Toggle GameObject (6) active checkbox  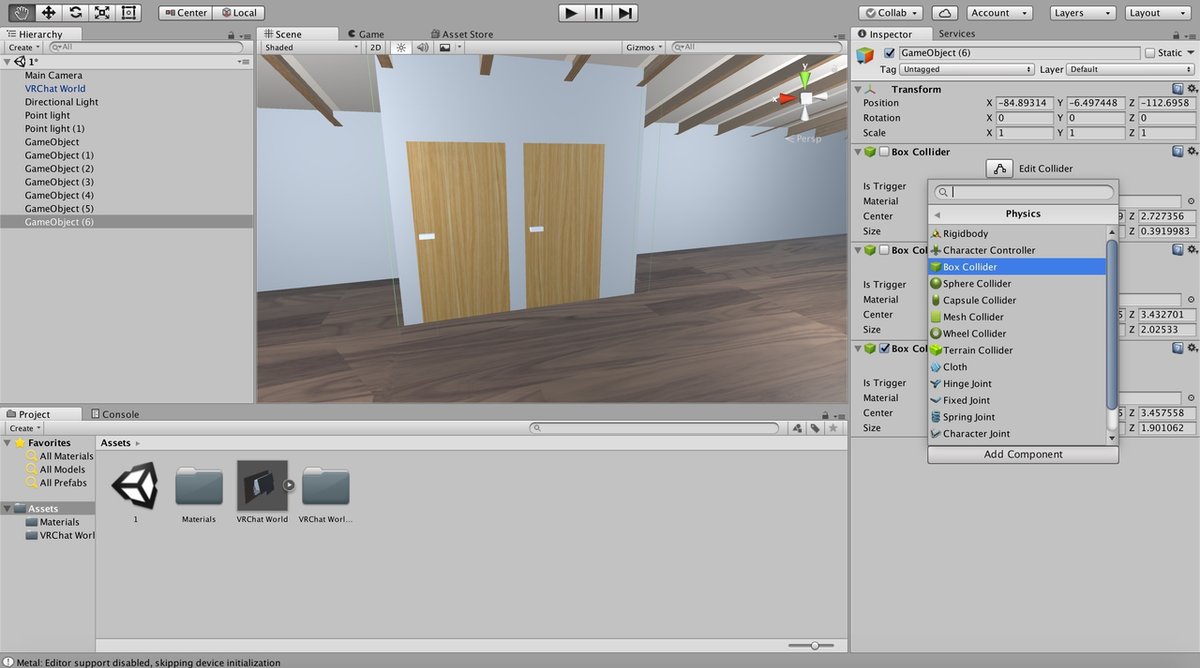tap(889, 53)
